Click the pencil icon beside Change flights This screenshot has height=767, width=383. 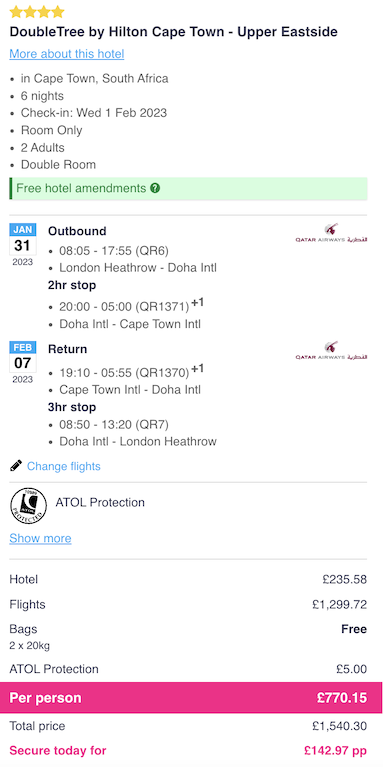[x=16, y=466]
